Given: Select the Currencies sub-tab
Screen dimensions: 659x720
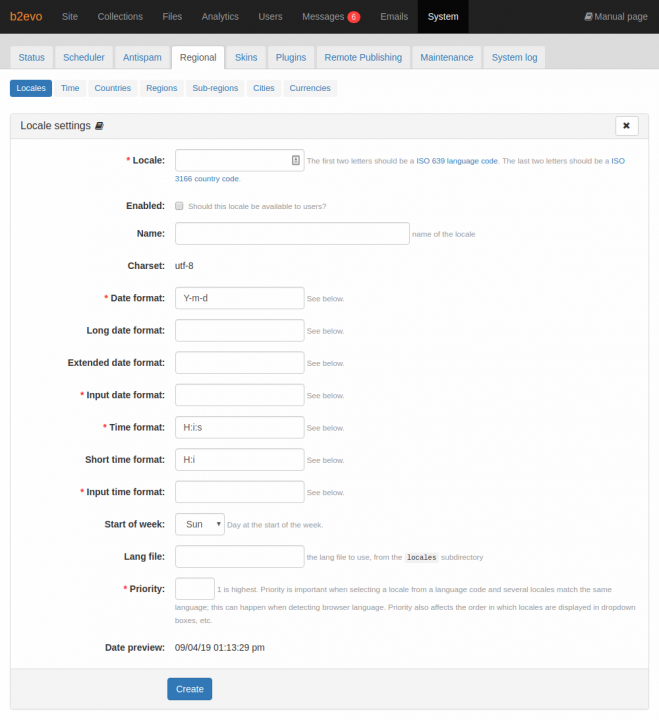Looking at the screenshot, I should pyautogui.click(x=310, y=88).
